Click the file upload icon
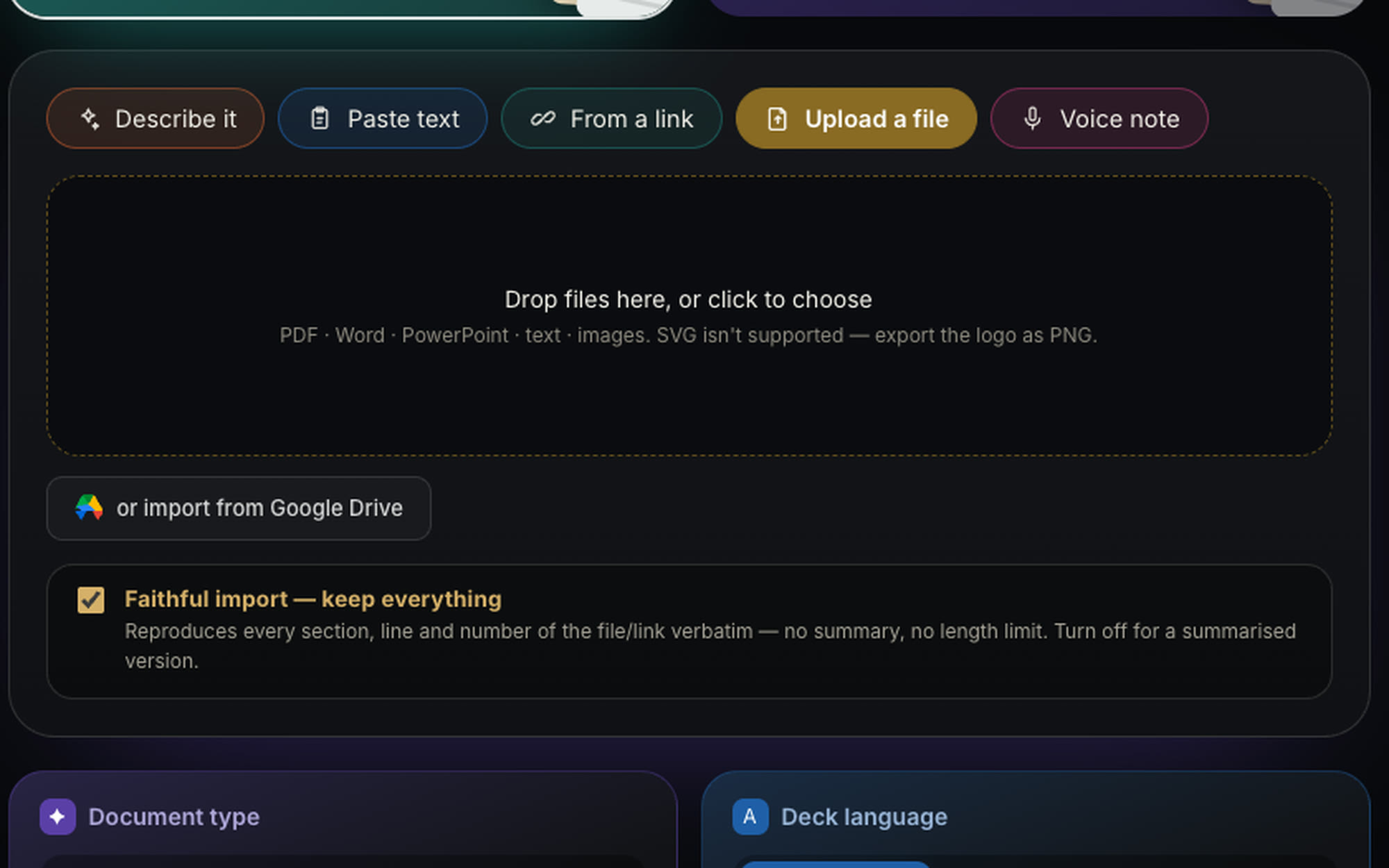The width and height of the screenshot is (1389, 868). 777,119
